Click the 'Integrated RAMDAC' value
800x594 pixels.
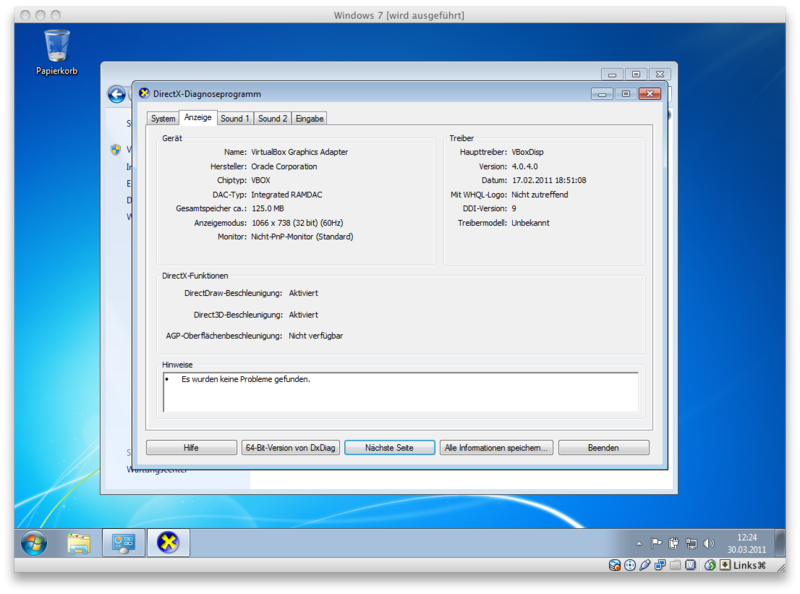point(286,194)
